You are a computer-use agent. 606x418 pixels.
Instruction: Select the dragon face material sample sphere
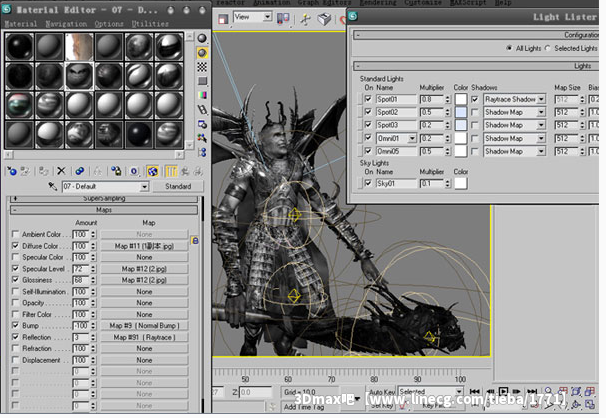tap(78, 75)
